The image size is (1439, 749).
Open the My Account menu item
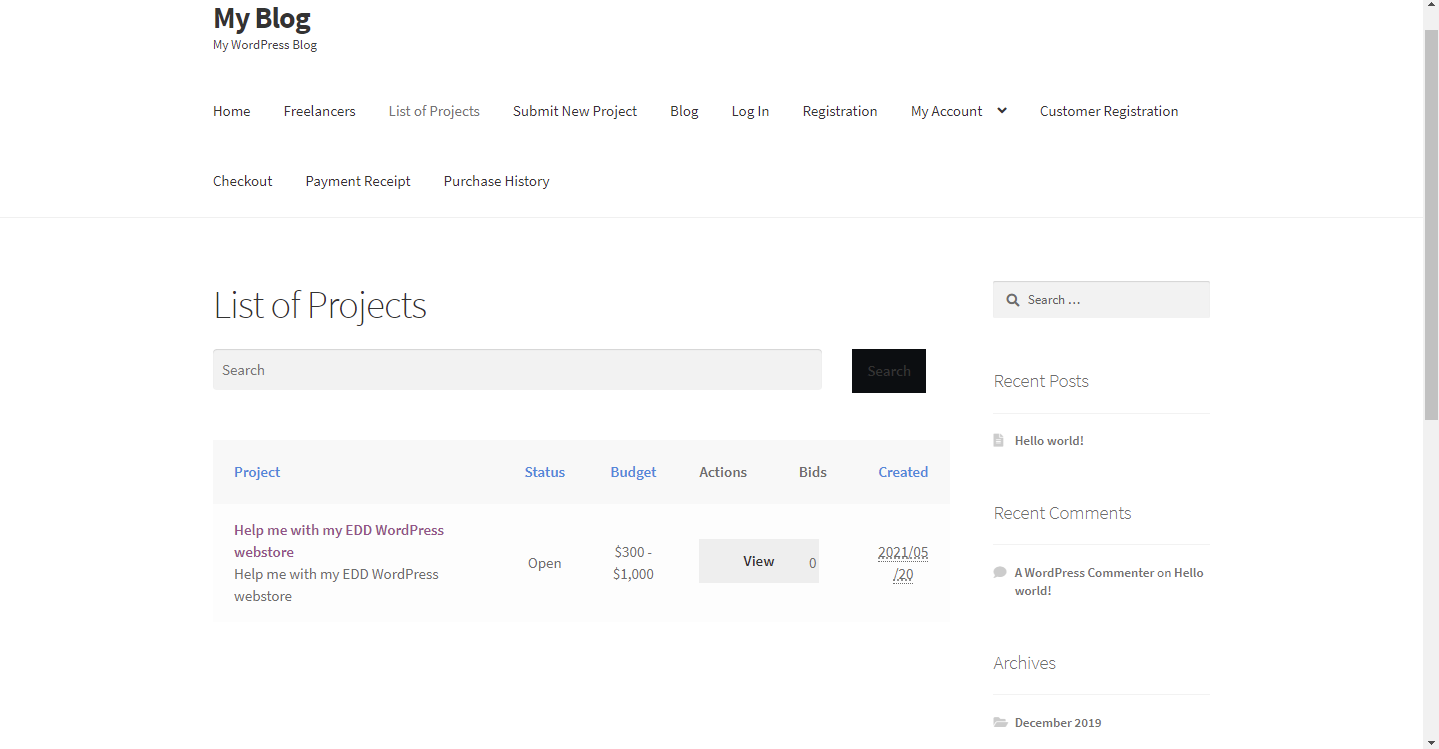(946, 111)
